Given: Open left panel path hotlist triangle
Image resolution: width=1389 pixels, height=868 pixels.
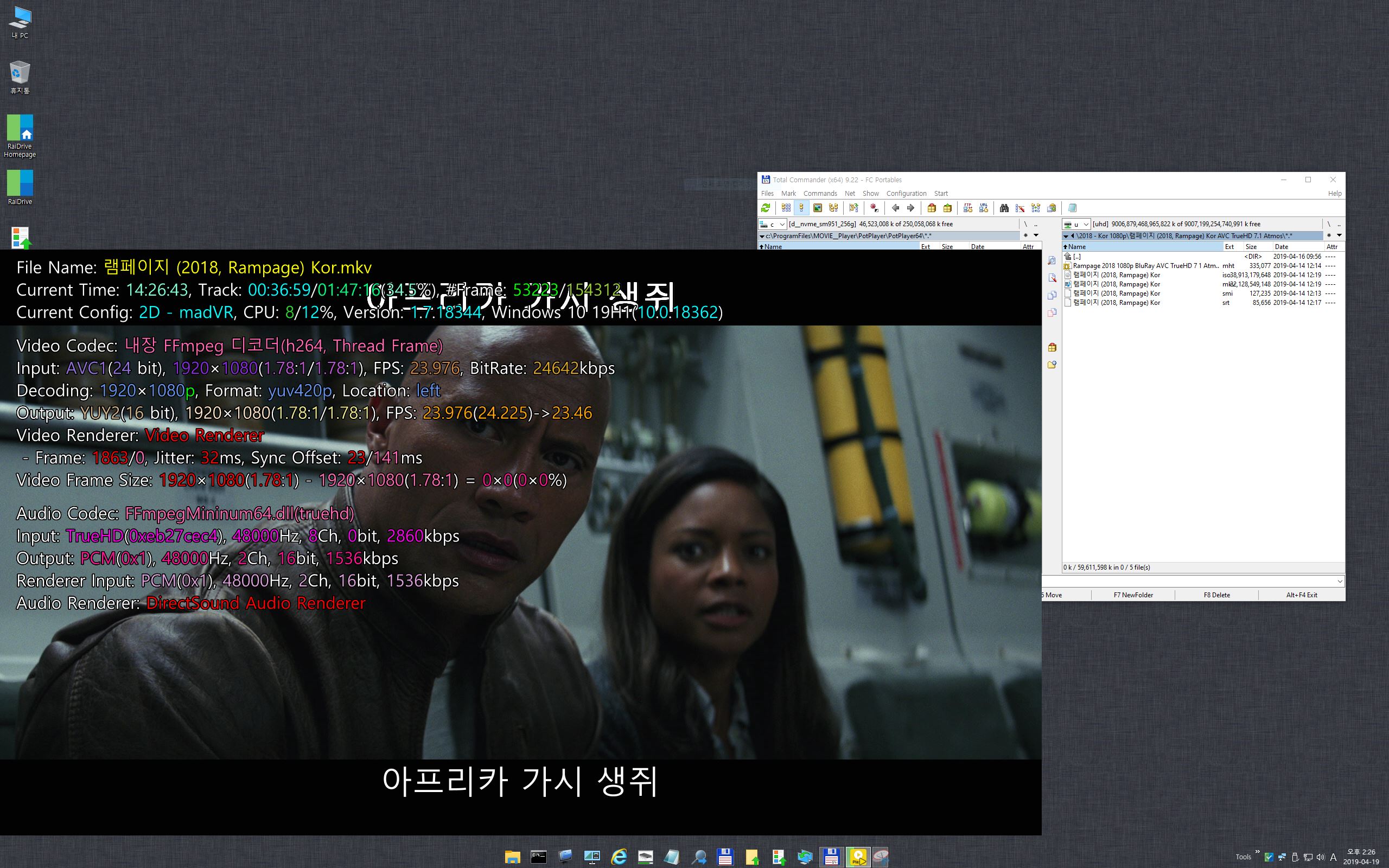Looking at the screenshot, I should 762,236.
